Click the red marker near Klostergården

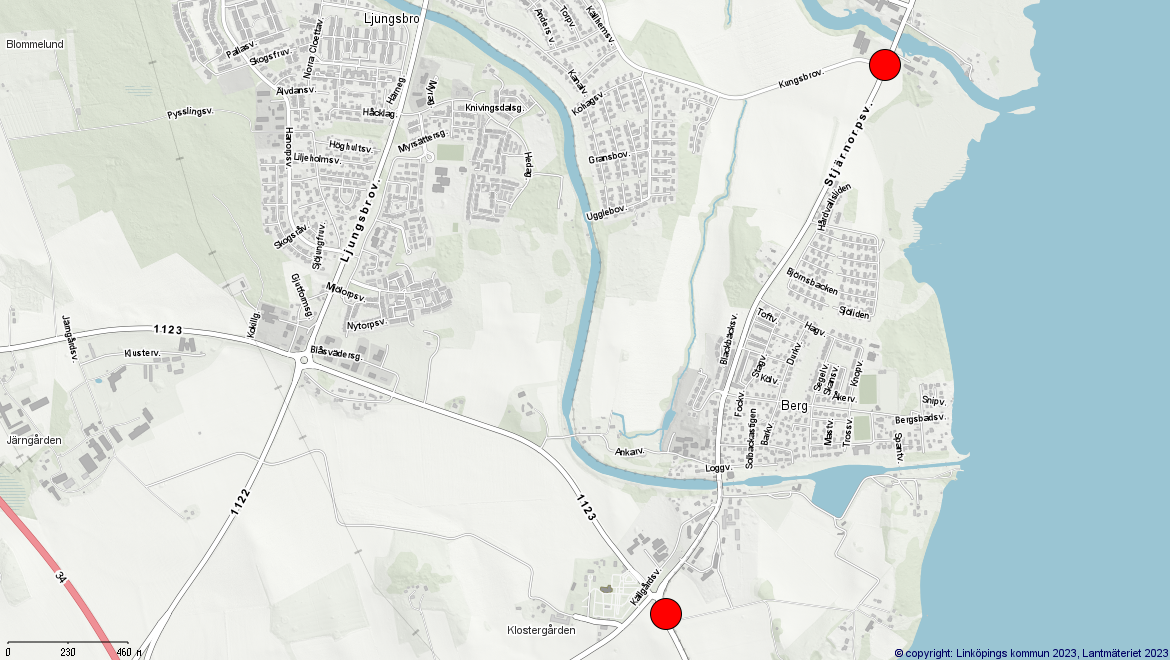pyautogui.click(x=666, y=613)
